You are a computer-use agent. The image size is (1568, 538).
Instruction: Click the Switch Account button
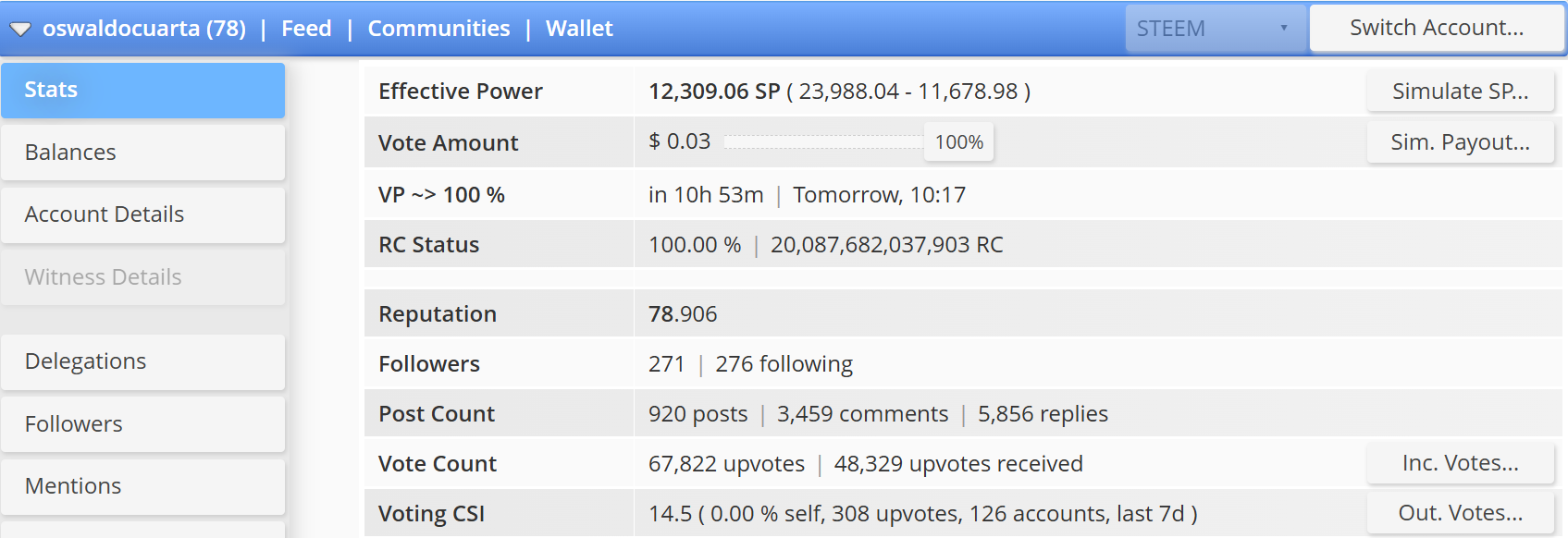(x=1437, y=28)
